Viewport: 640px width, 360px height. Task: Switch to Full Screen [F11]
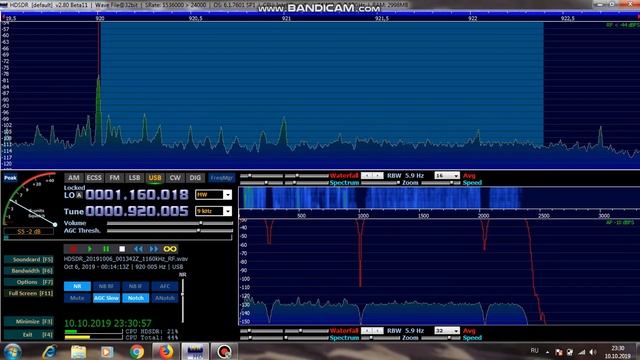pyautogui.click(x=29, y=293)
